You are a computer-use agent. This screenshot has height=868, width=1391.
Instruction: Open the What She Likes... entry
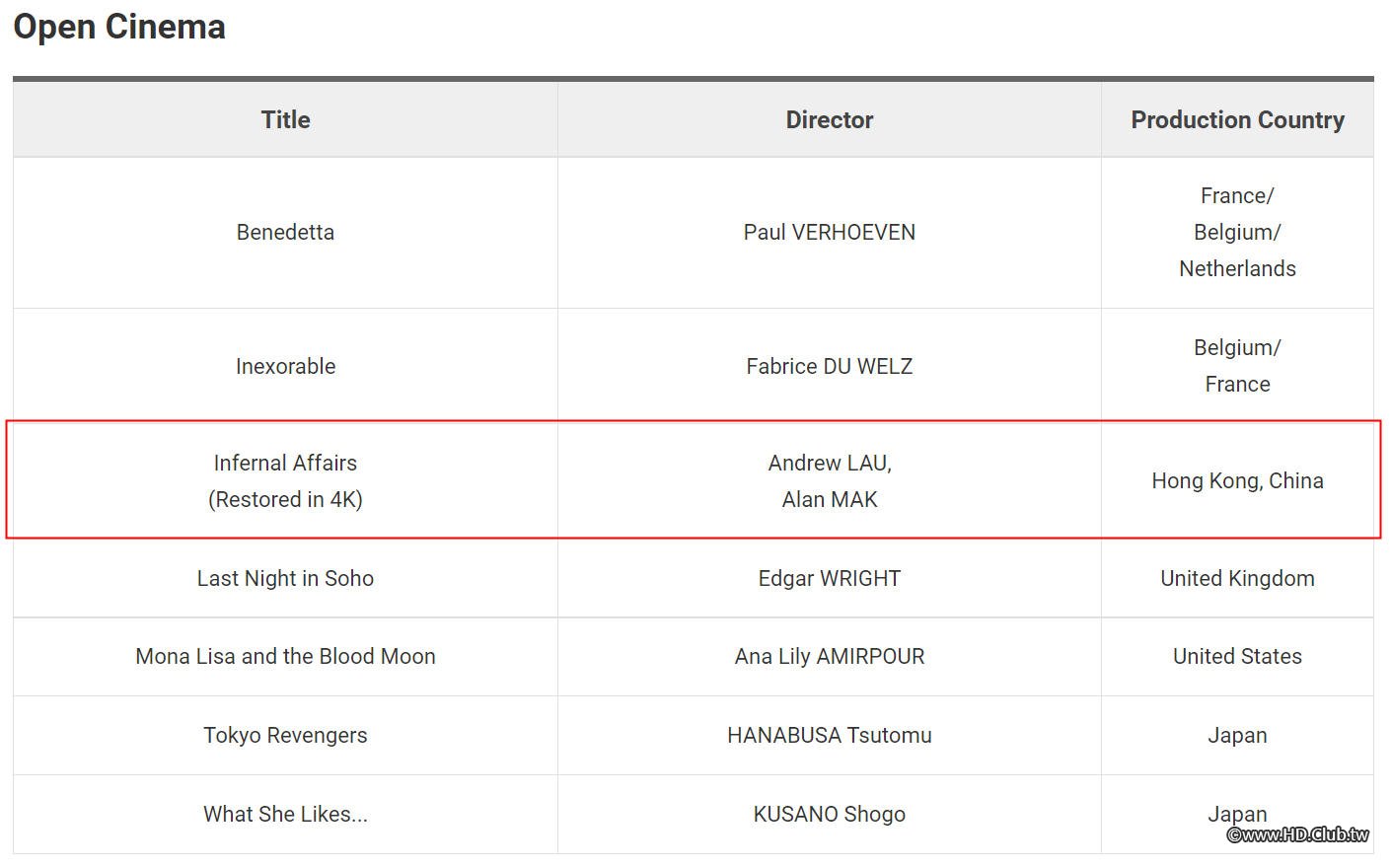tap(285, 814)
